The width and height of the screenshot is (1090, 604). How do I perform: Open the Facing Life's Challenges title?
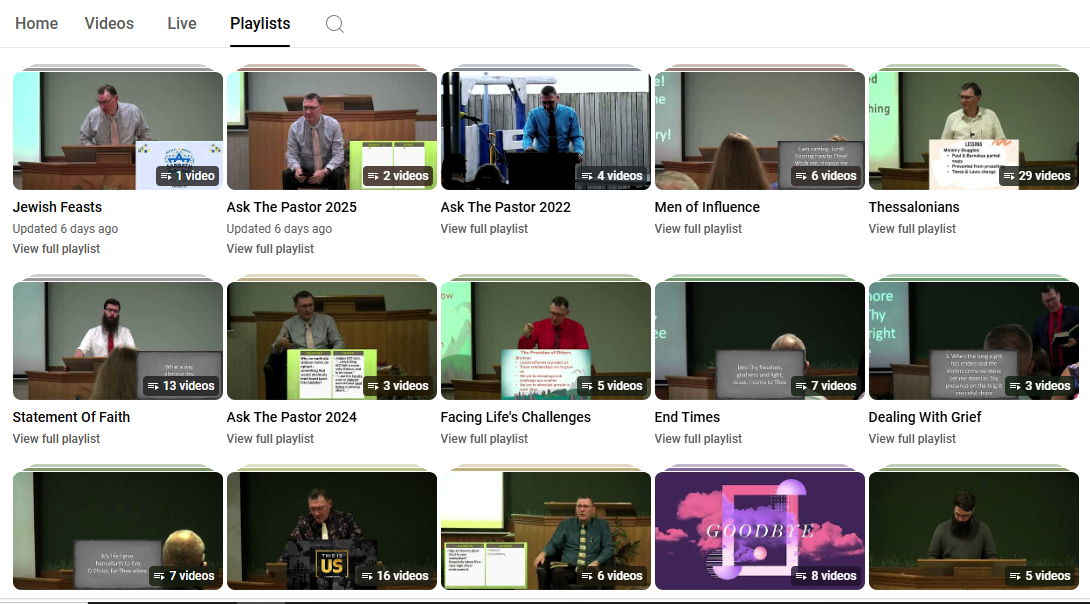coord(516,417)
